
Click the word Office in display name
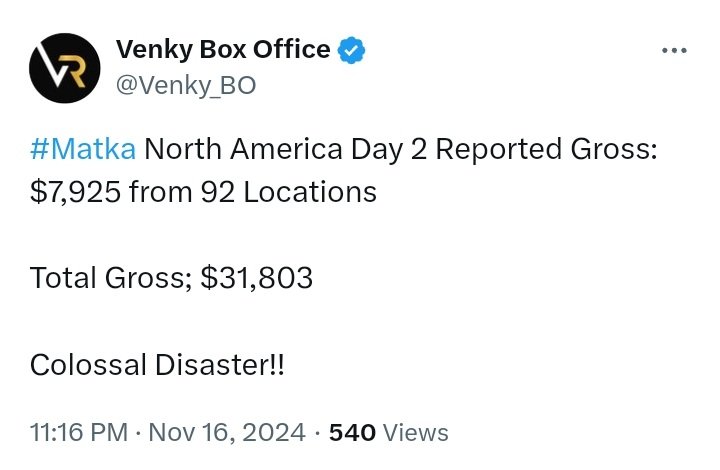[292, 49]
